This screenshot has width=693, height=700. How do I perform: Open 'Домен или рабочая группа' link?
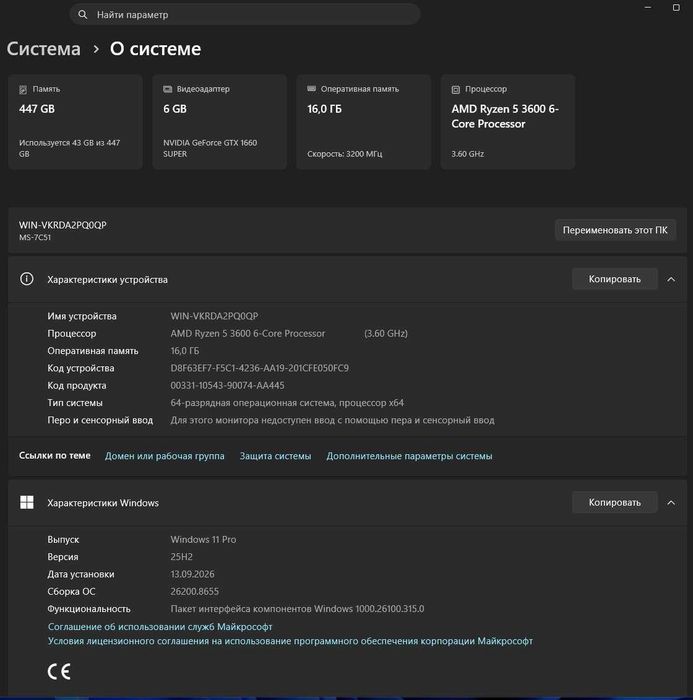164,456
